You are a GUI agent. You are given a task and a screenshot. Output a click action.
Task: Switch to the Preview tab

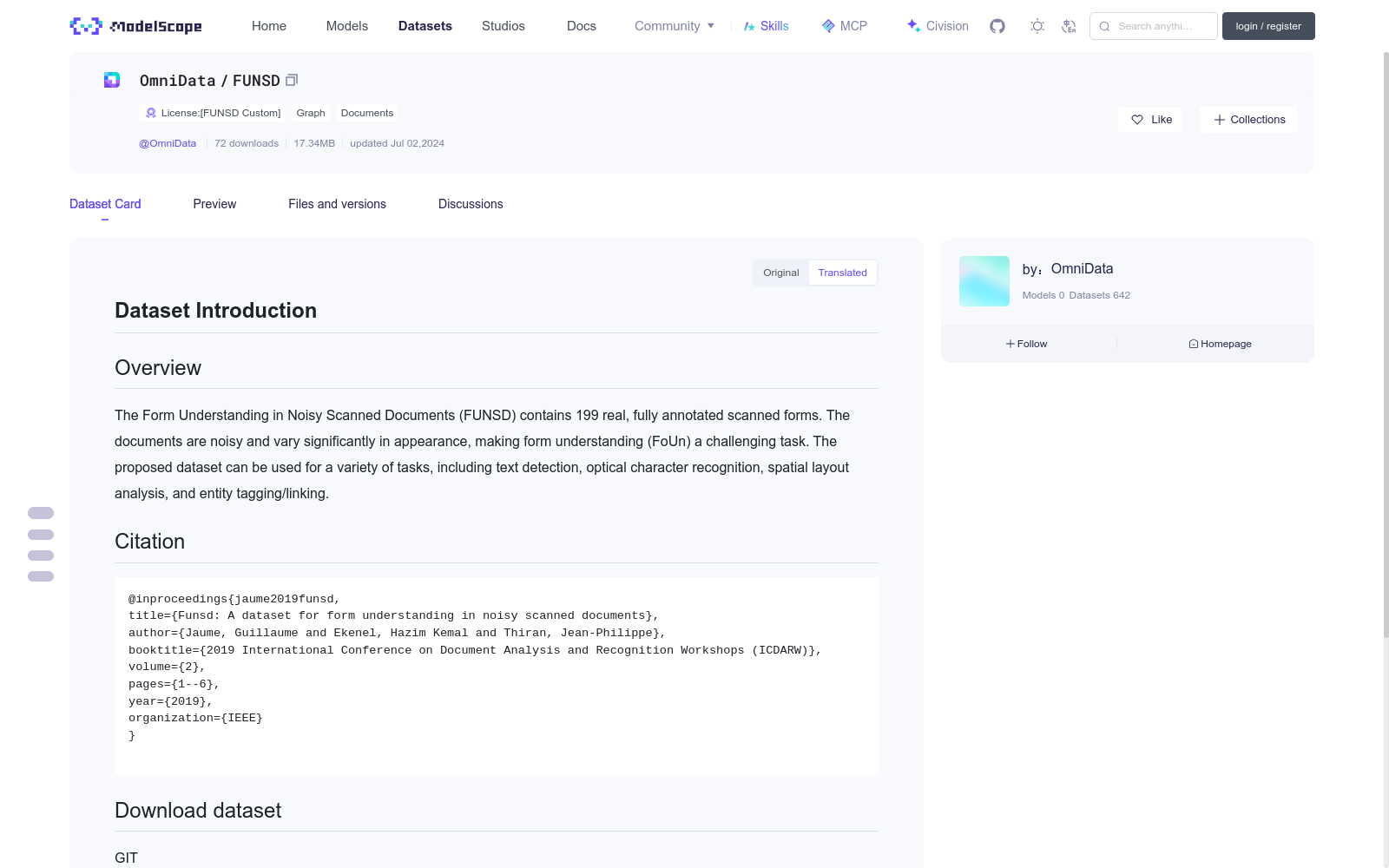[x=214, y=204]
